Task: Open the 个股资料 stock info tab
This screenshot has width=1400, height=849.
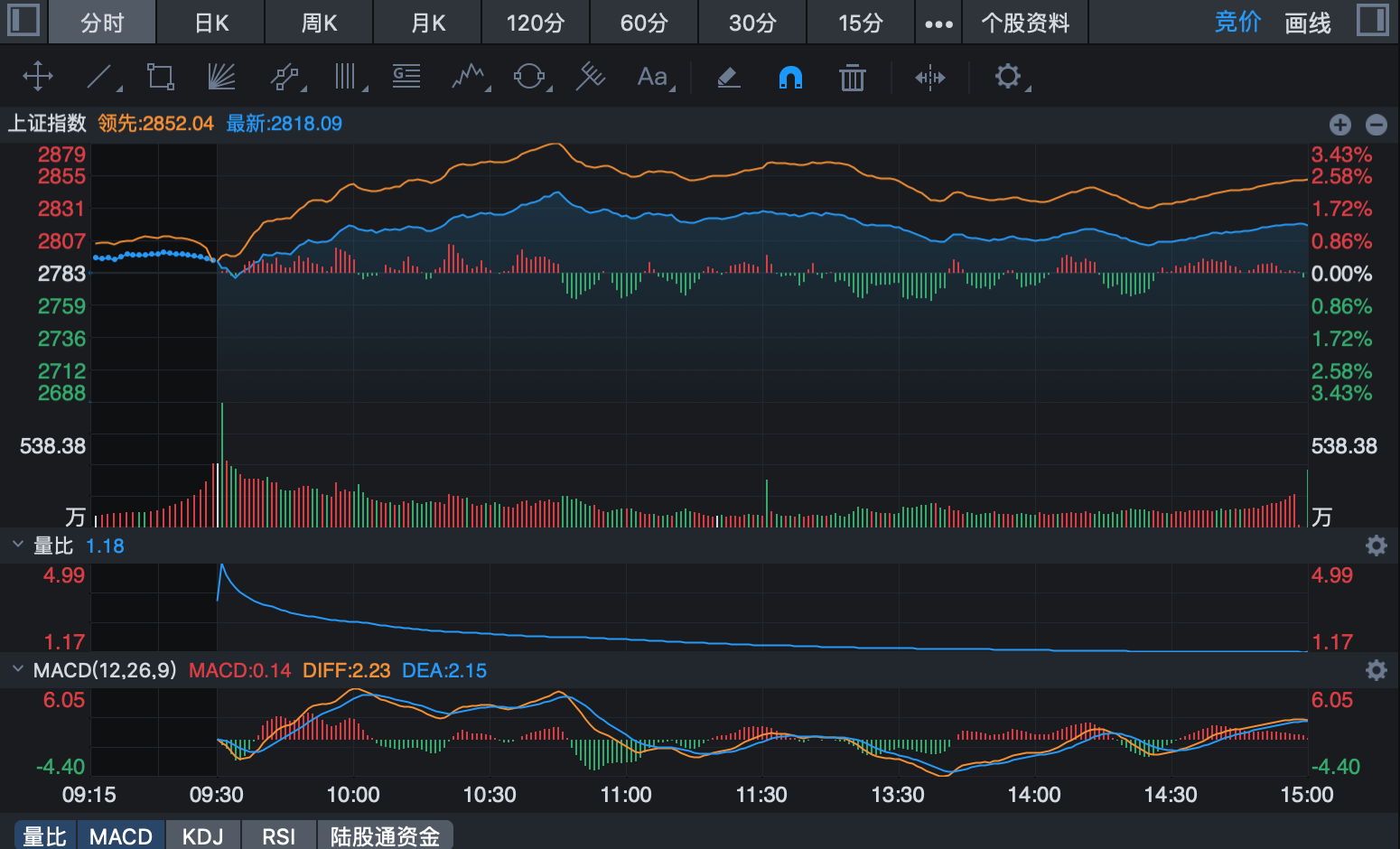Action: click(1025, 22)
